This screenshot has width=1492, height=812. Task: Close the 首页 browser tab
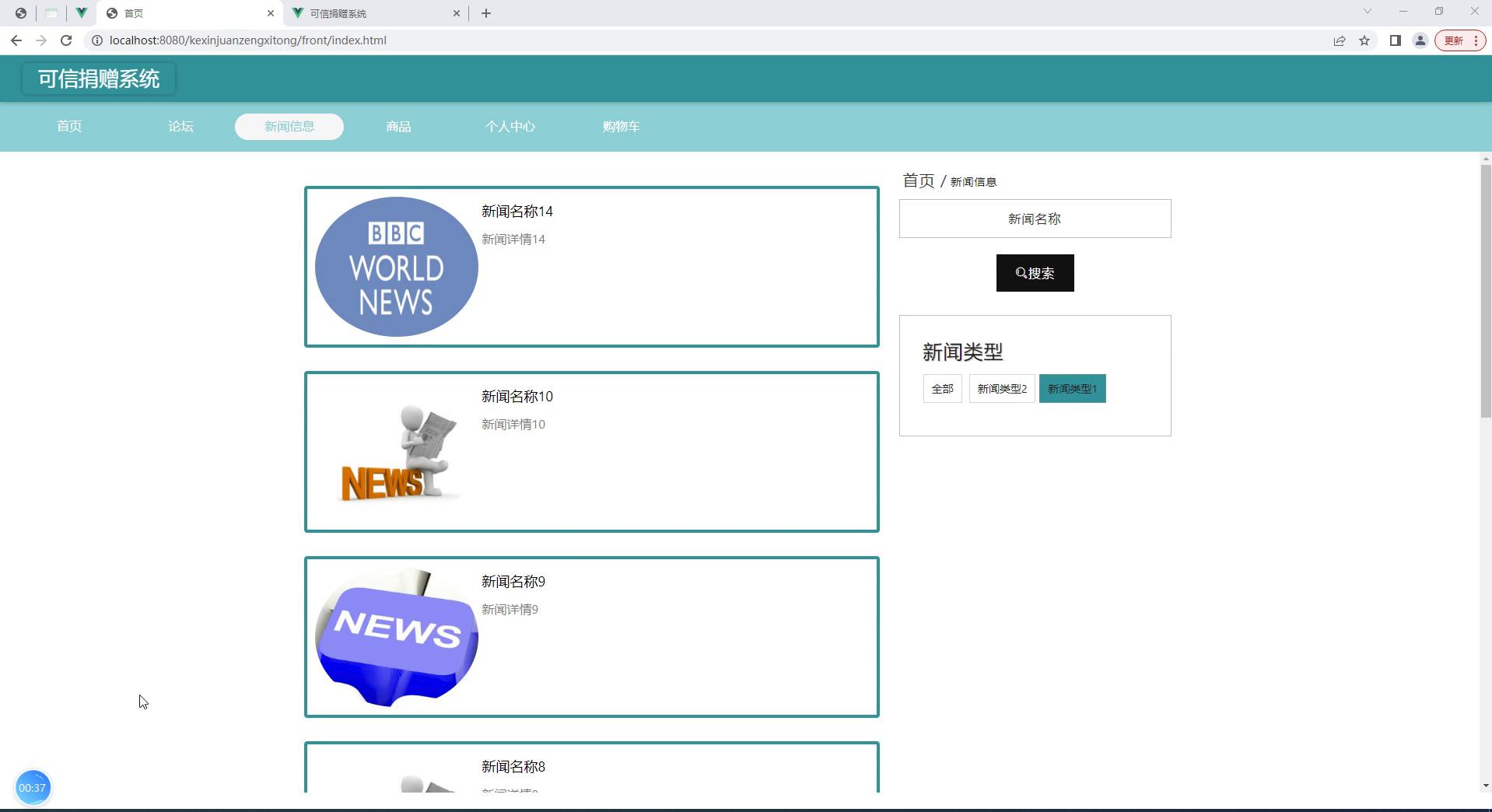click(x=270, y=13)
